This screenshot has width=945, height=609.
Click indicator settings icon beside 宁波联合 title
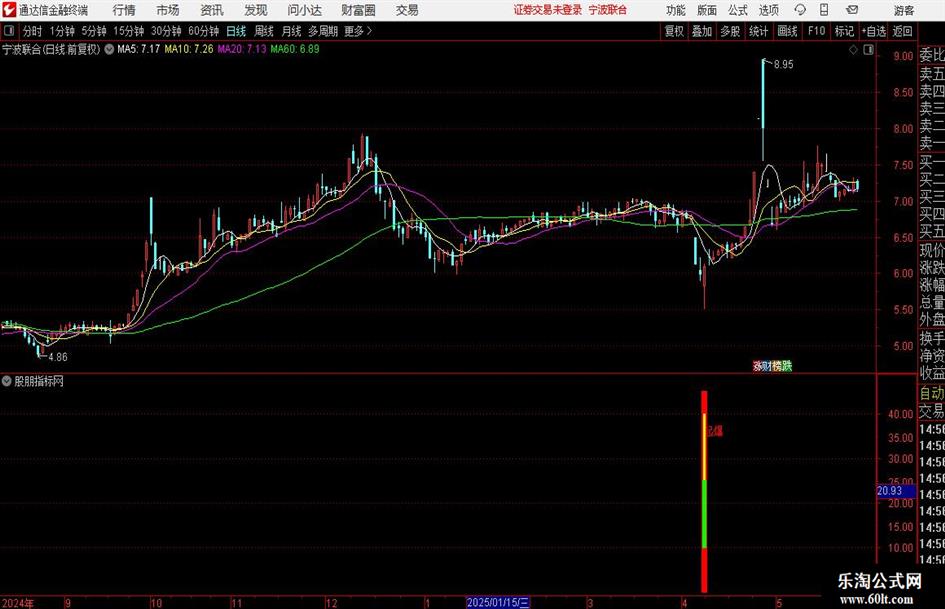click(109, 49)
